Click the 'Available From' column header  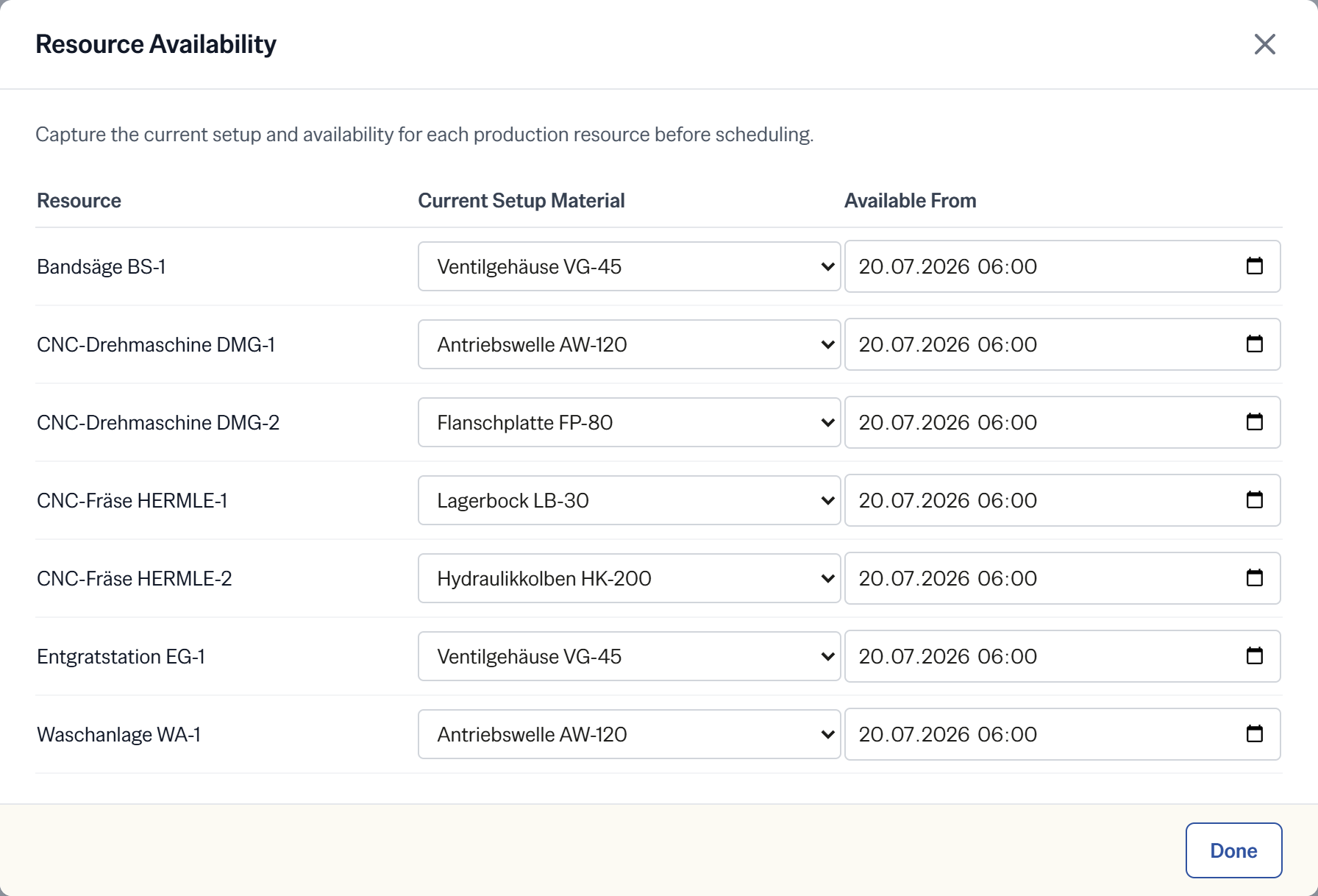pos(911,201)
